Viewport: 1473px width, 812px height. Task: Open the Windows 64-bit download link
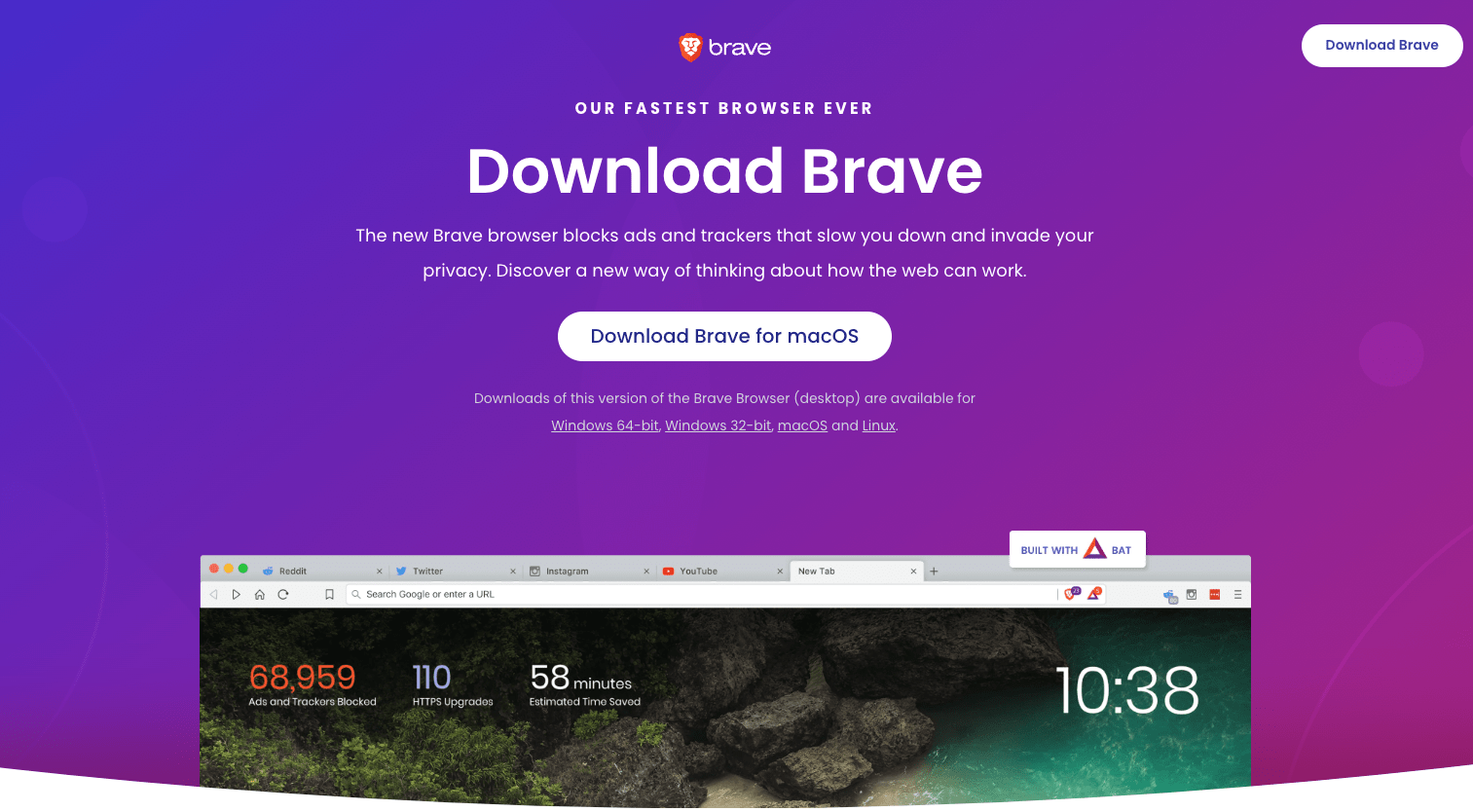[x=605, y=425]
